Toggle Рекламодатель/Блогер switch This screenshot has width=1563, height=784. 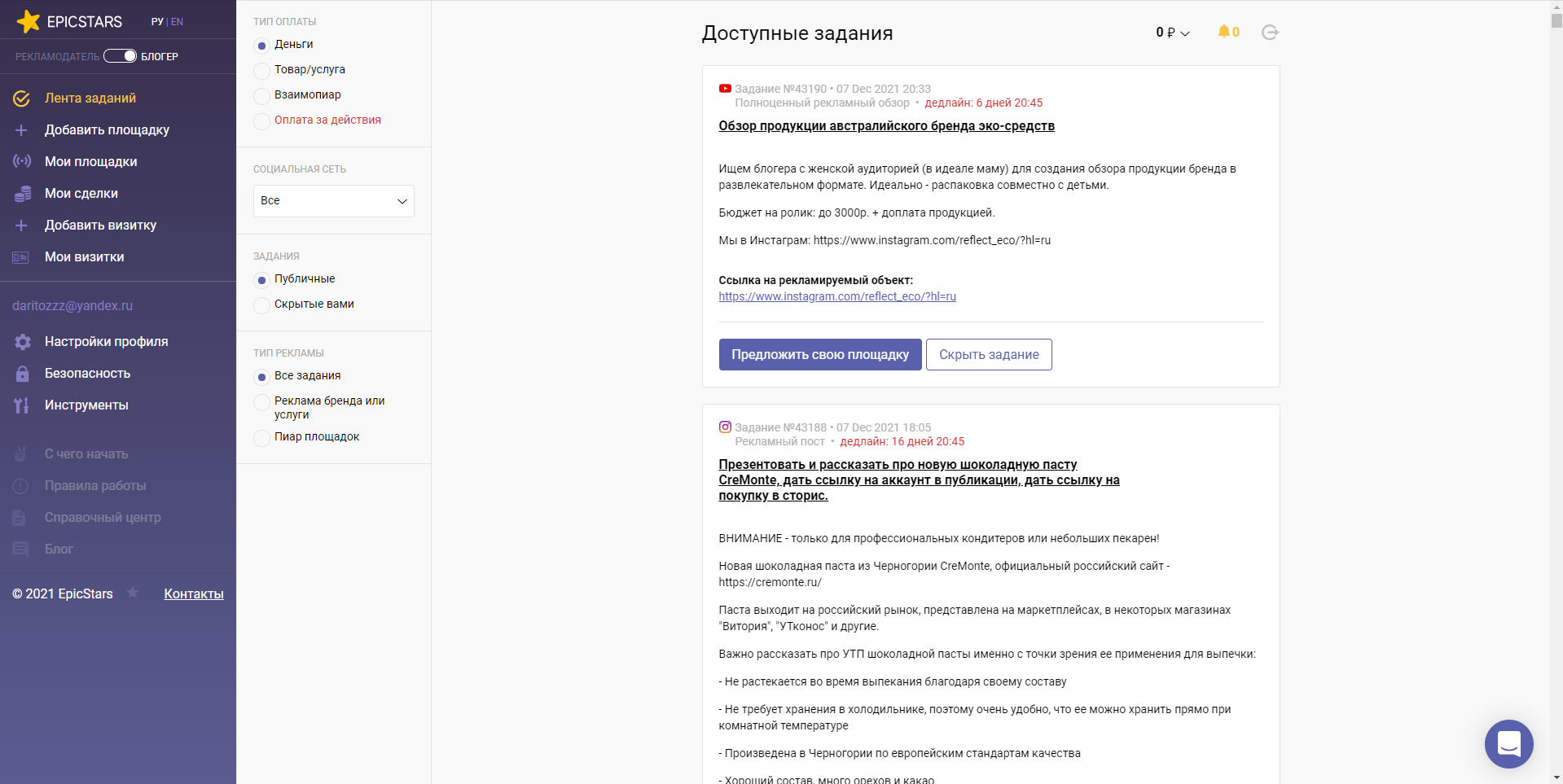tap(120, 56)
